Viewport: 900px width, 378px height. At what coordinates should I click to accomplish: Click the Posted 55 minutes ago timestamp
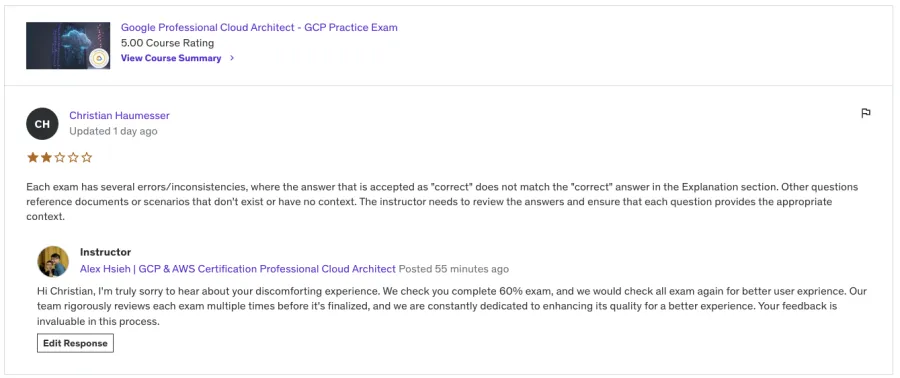(x=453, y=268)
